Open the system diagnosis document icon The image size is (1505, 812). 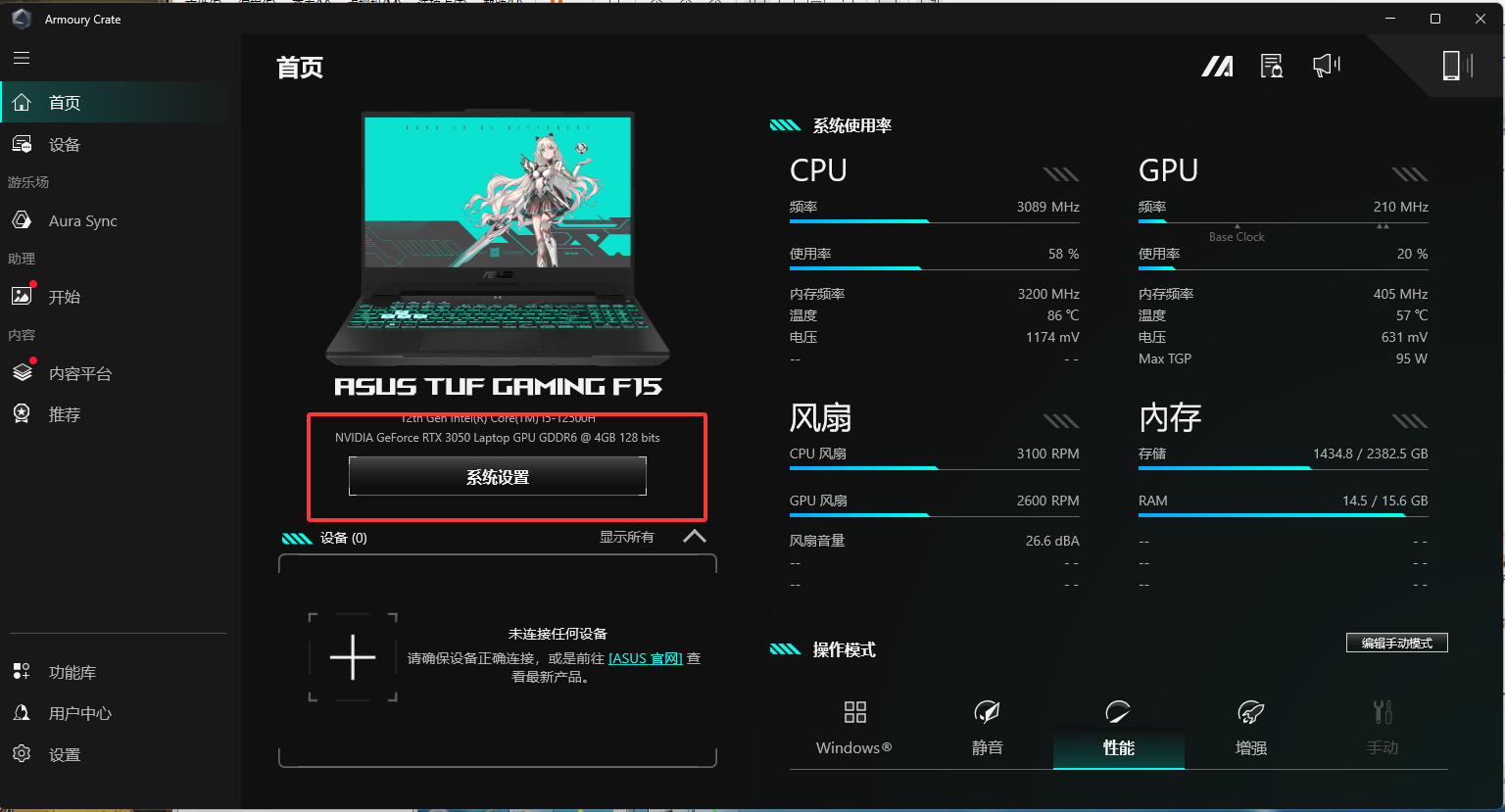(x=1272, y=66)
